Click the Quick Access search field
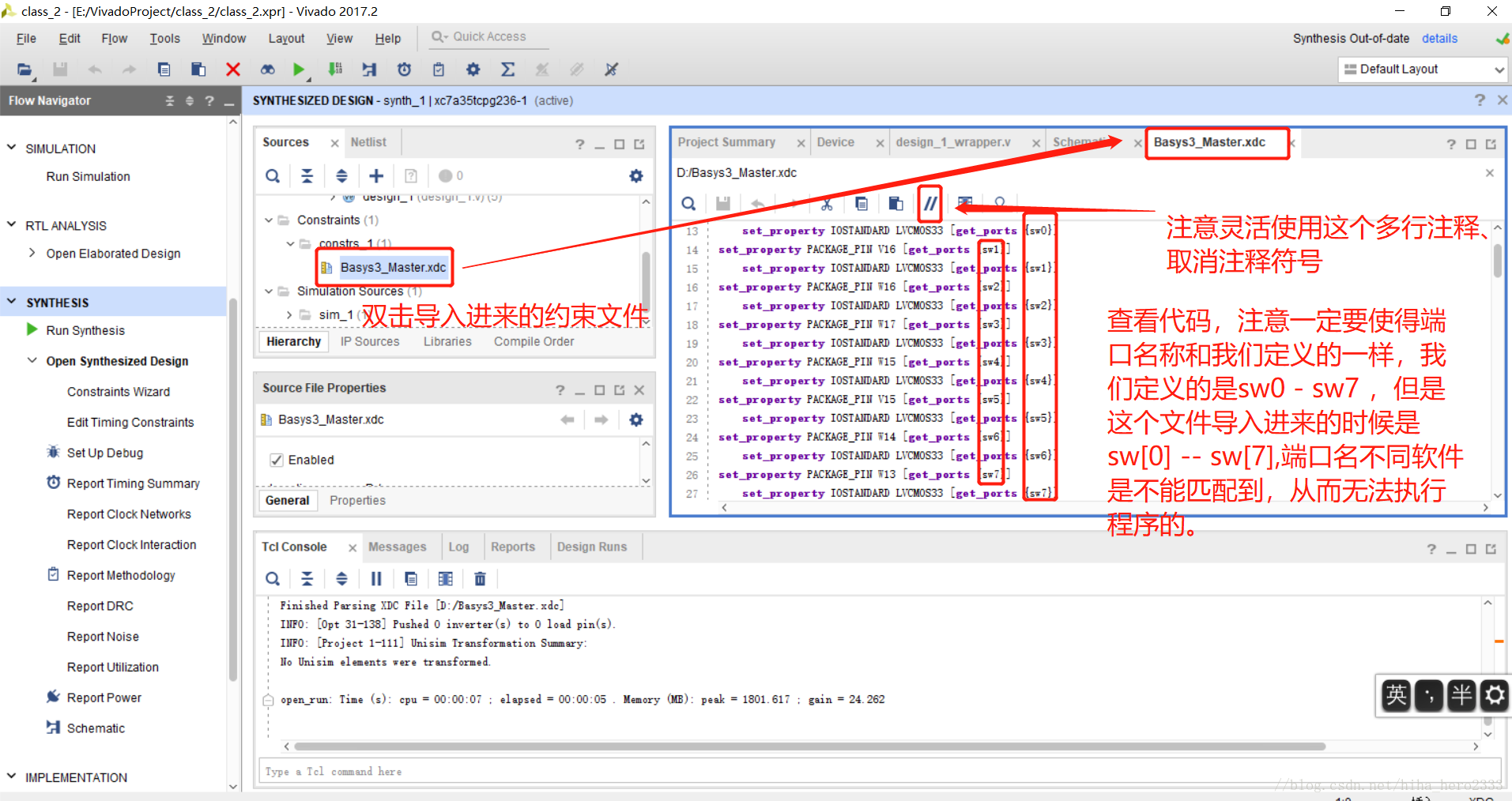This screenshot has width=1512, height=801. point(489,37)
